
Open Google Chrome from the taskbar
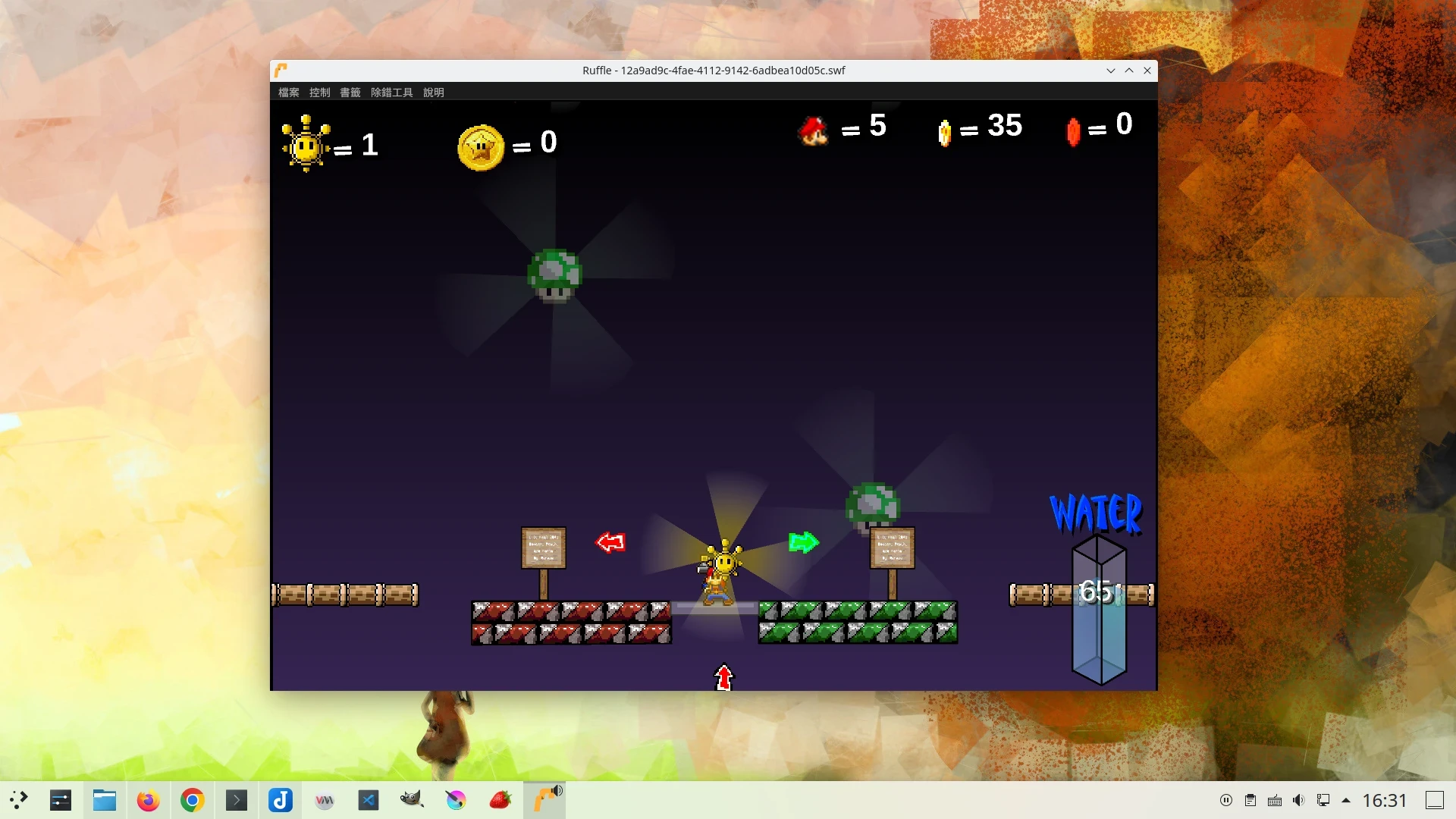[x=193, y=800]
